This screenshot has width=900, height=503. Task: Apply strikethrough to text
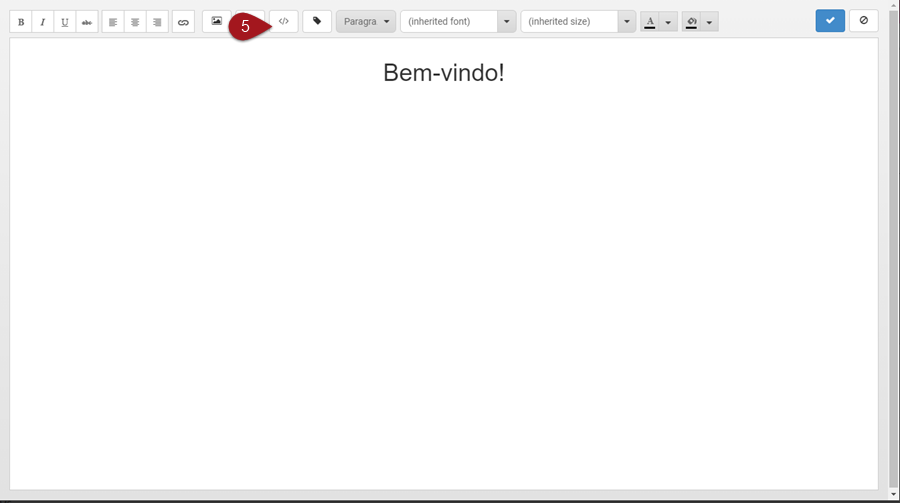87,22
